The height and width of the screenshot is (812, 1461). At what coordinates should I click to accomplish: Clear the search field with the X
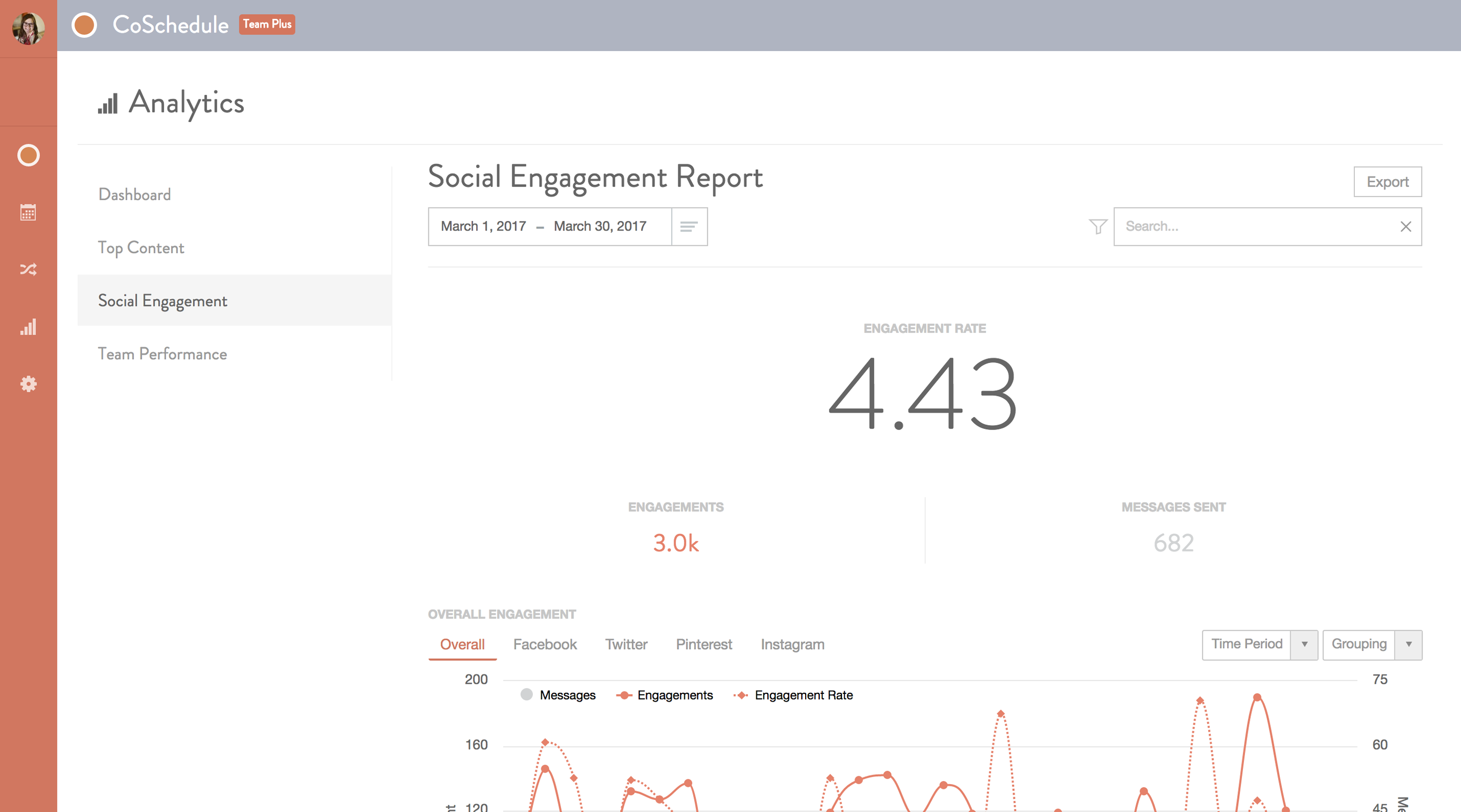coord(1406,226)
